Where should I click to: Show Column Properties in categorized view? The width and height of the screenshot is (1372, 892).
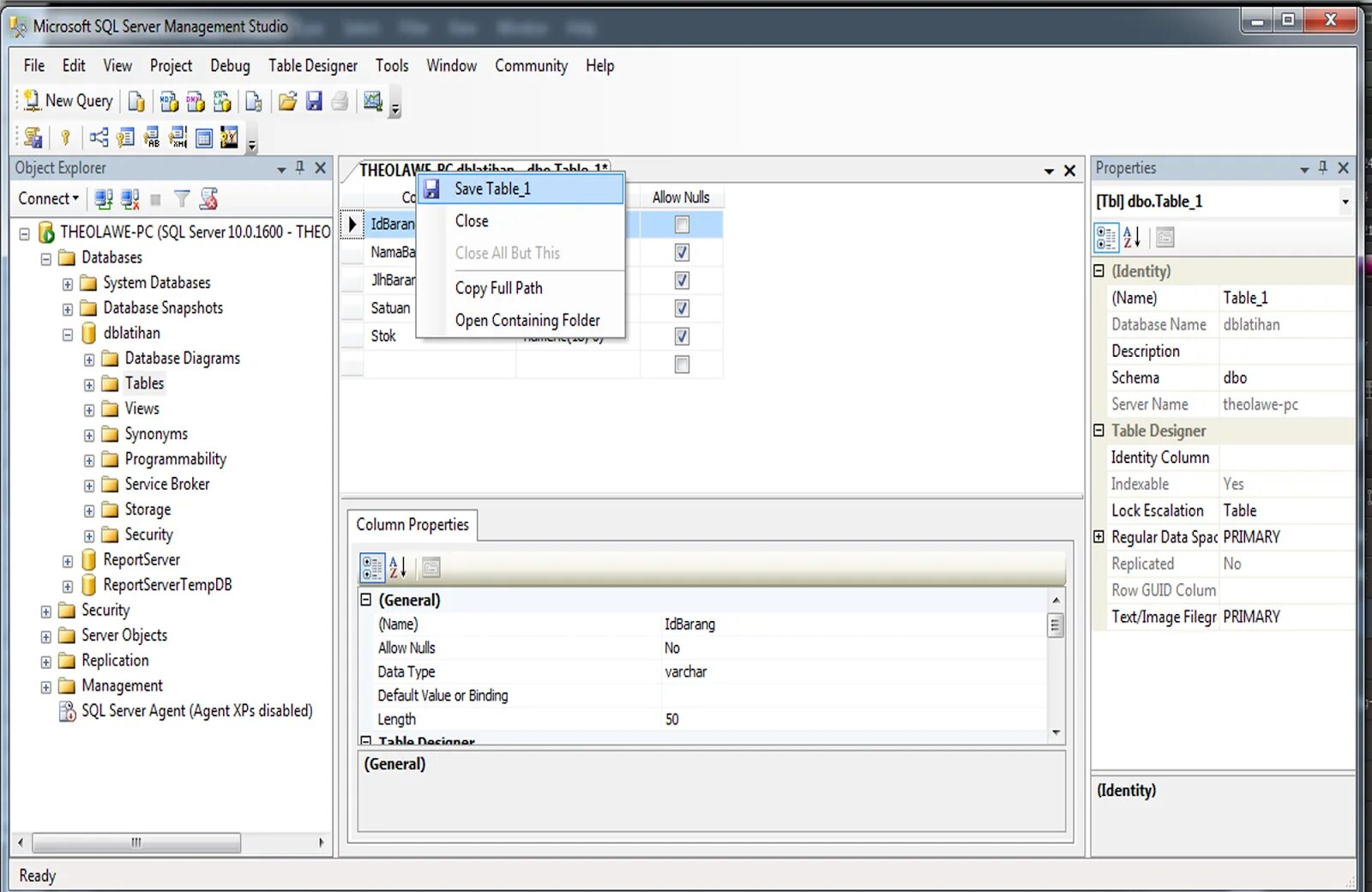tap(373, 567)
